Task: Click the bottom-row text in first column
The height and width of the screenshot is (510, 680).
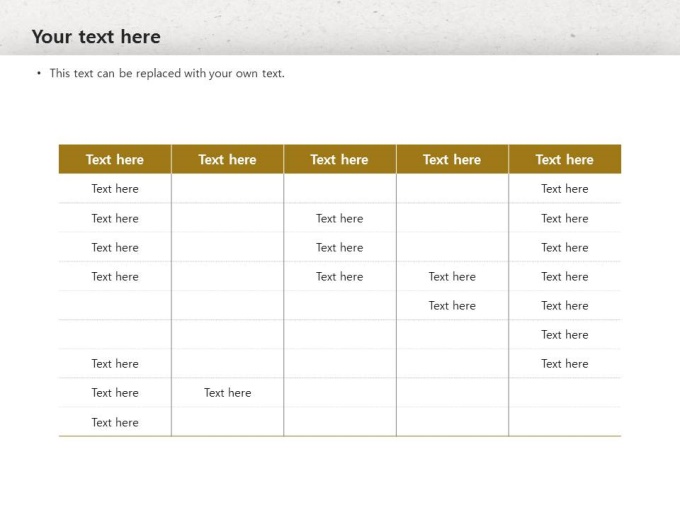Action: (x=115, y=423)
